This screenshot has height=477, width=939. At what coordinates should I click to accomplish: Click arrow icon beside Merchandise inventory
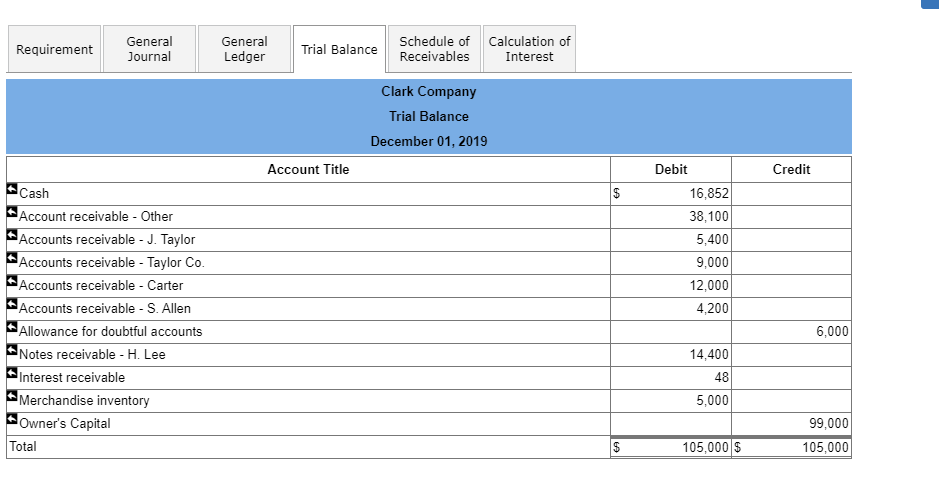point(12,396)
